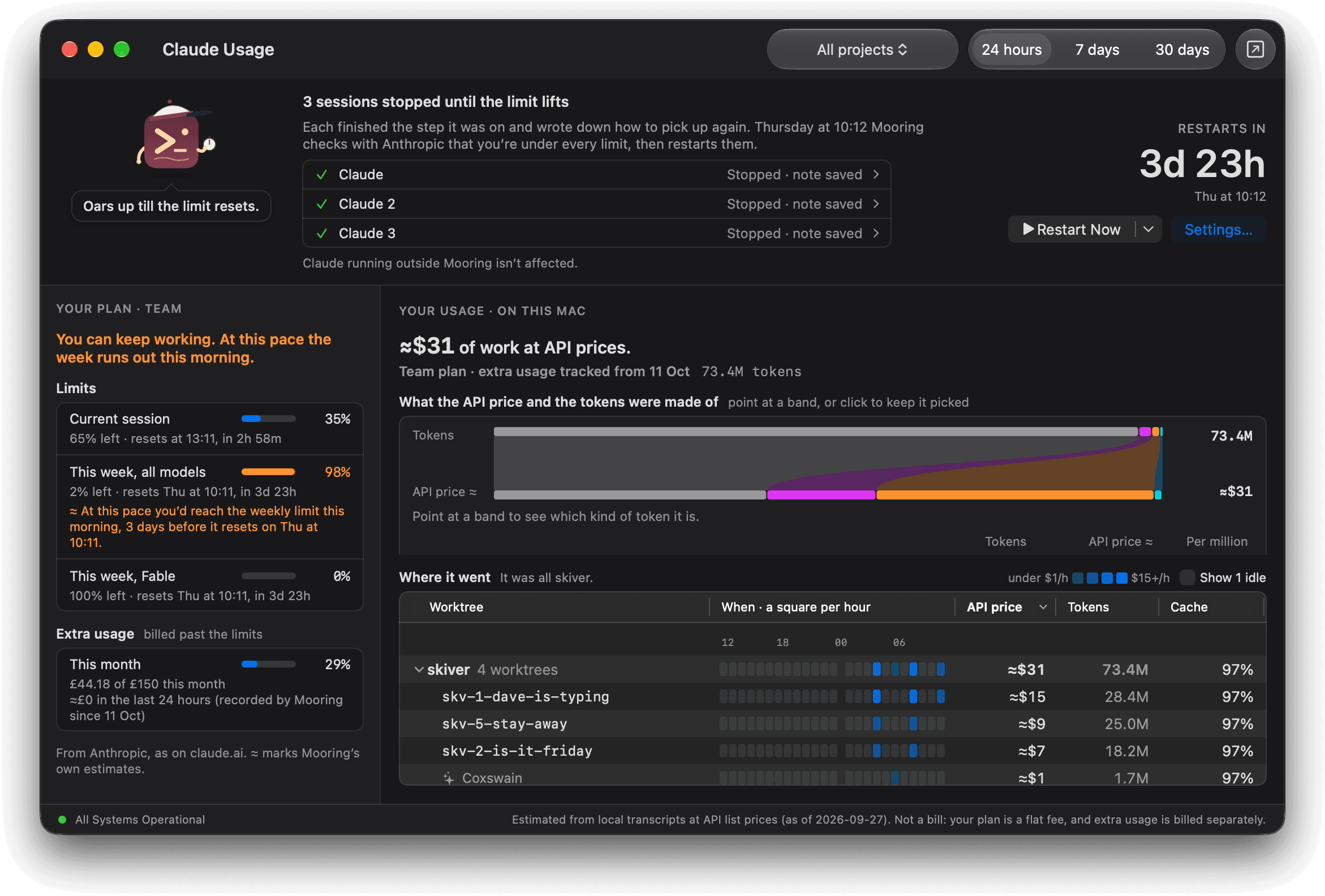
Task: Click the Coxswain sparkle icon
Action: pyautogui.click(x=449, y=778)
